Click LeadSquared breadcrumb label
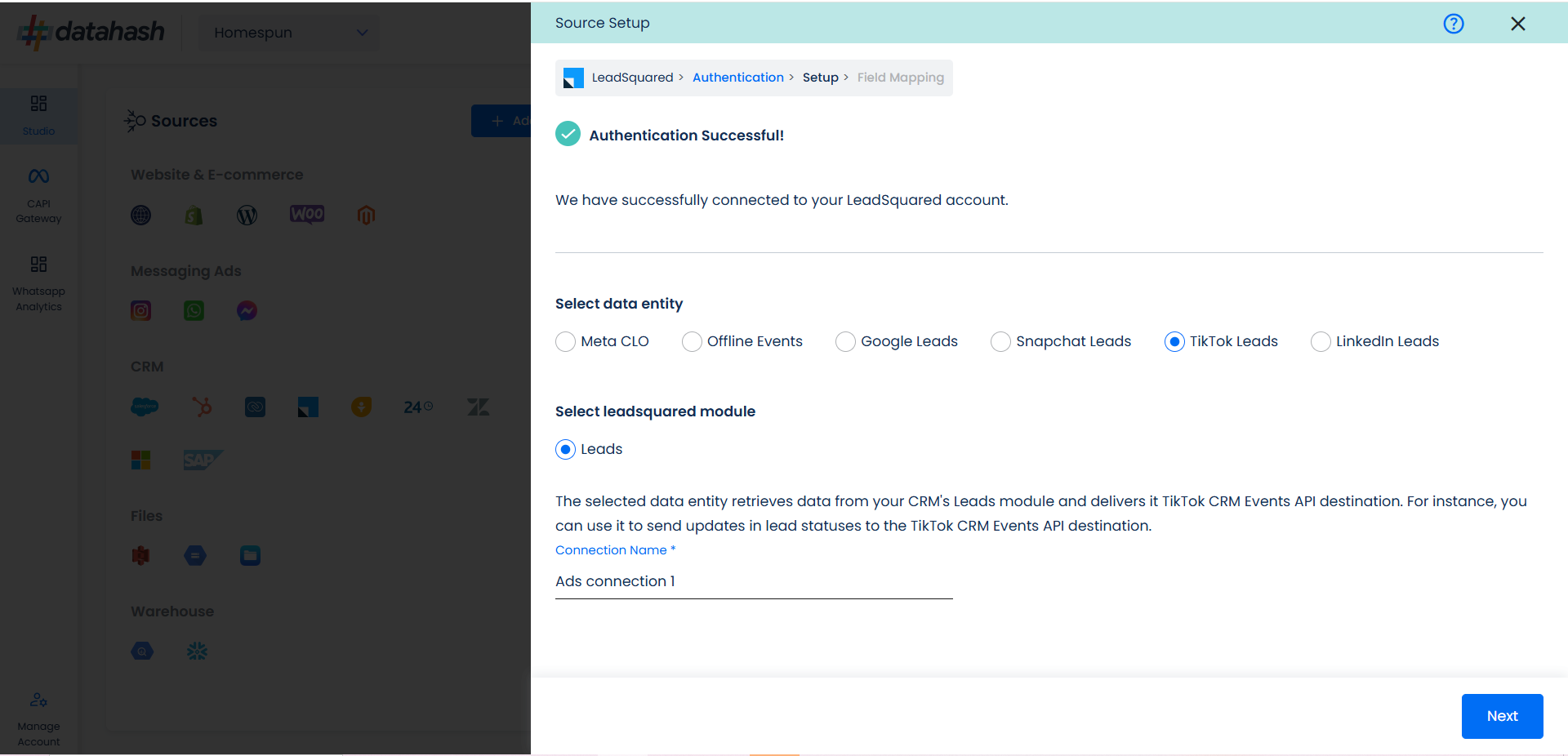The image size is (1568, 756). coord(633,78)
